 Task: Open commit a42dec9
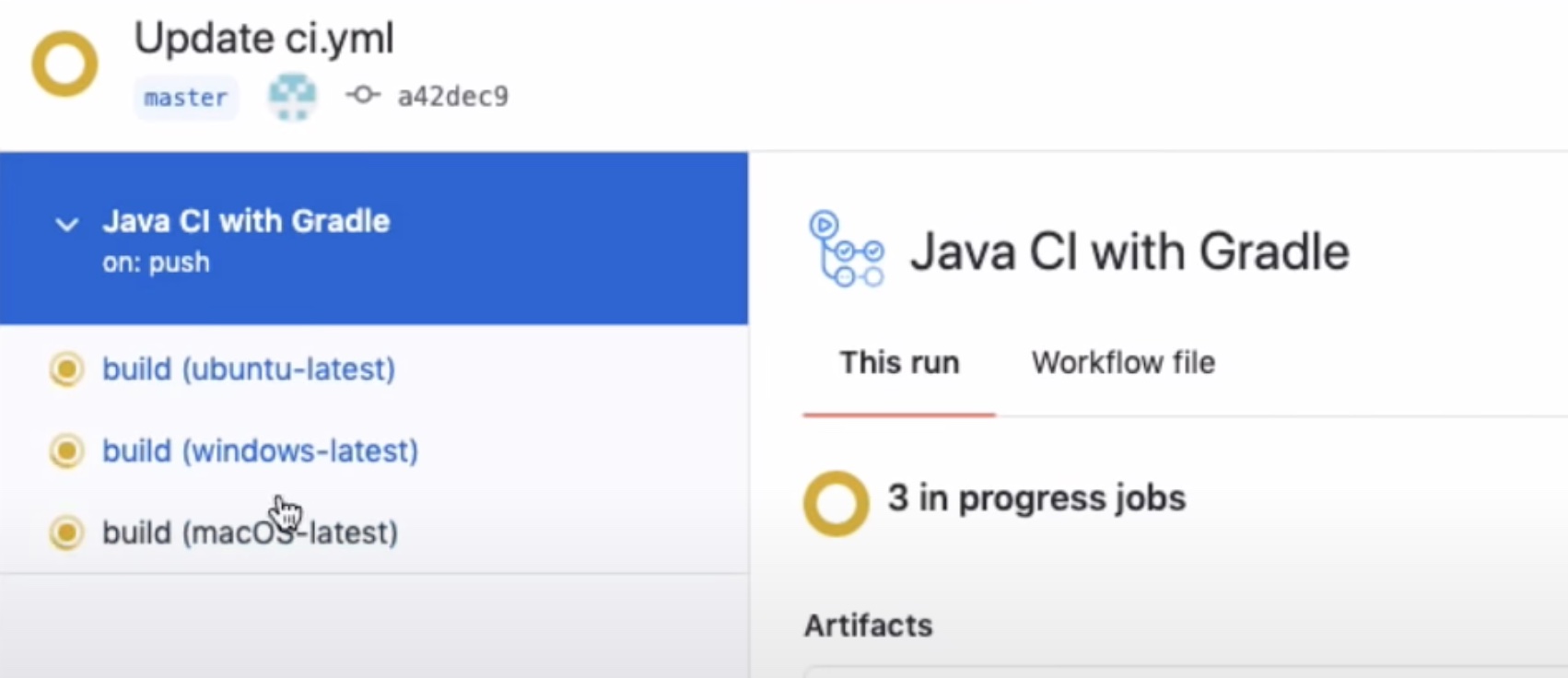452,96
